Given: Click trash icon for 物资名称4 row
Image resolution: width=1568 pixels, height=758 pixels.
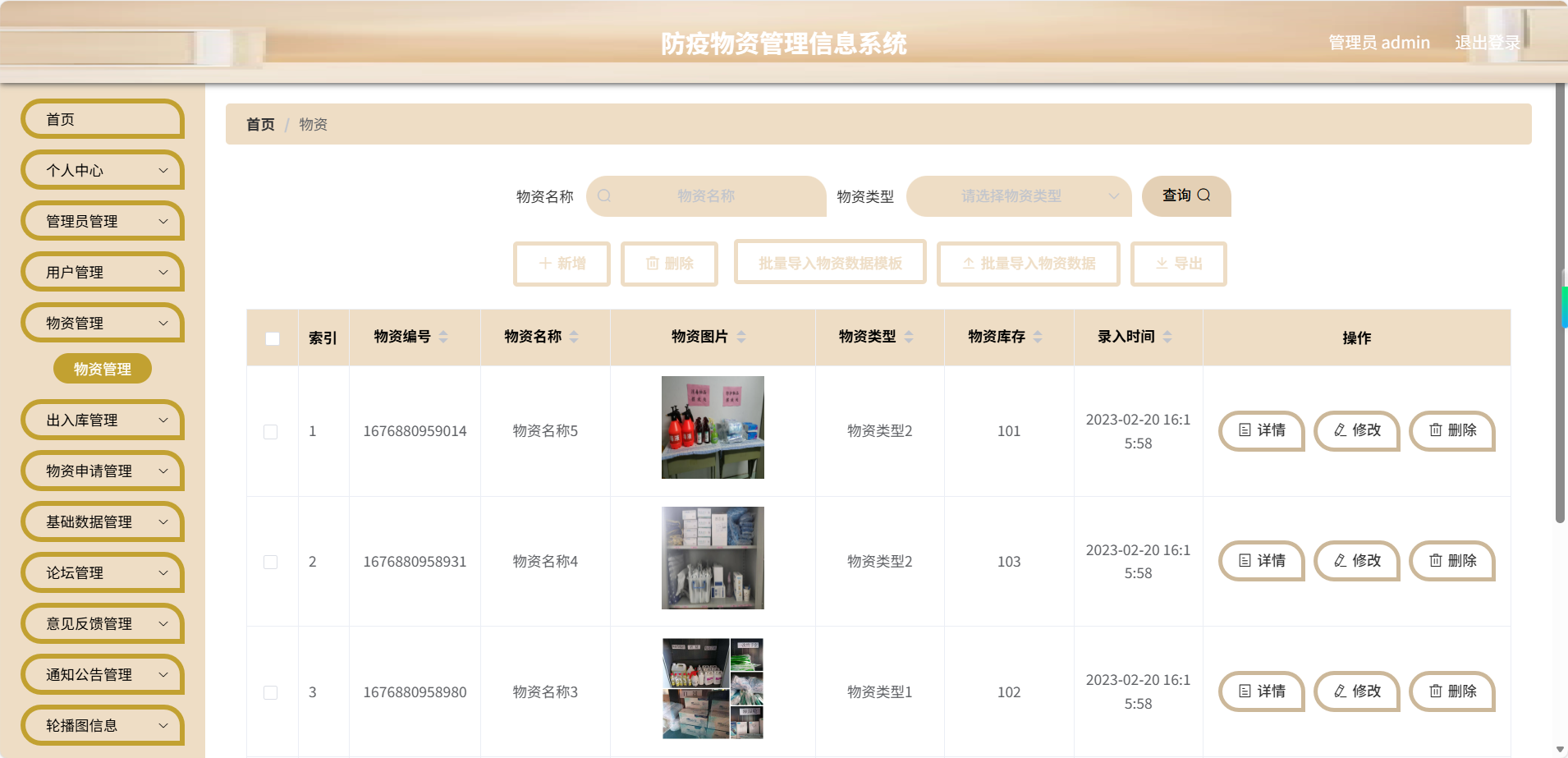Looking at the screenshot, I should coord(1435,561).
